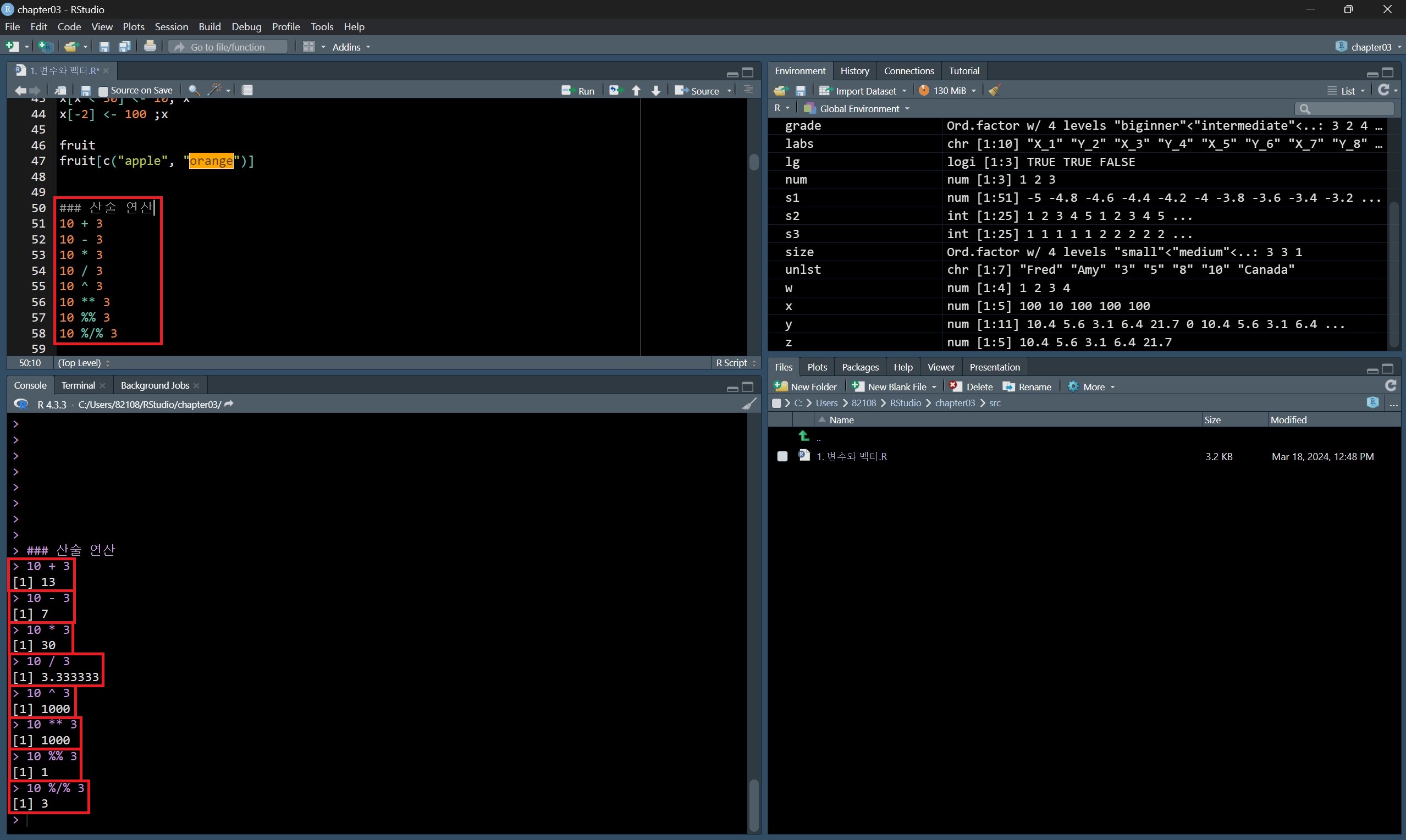Click the broom icon to clear environment objects
Screen dimensions: 1406x840
click(x=995, y=91)
